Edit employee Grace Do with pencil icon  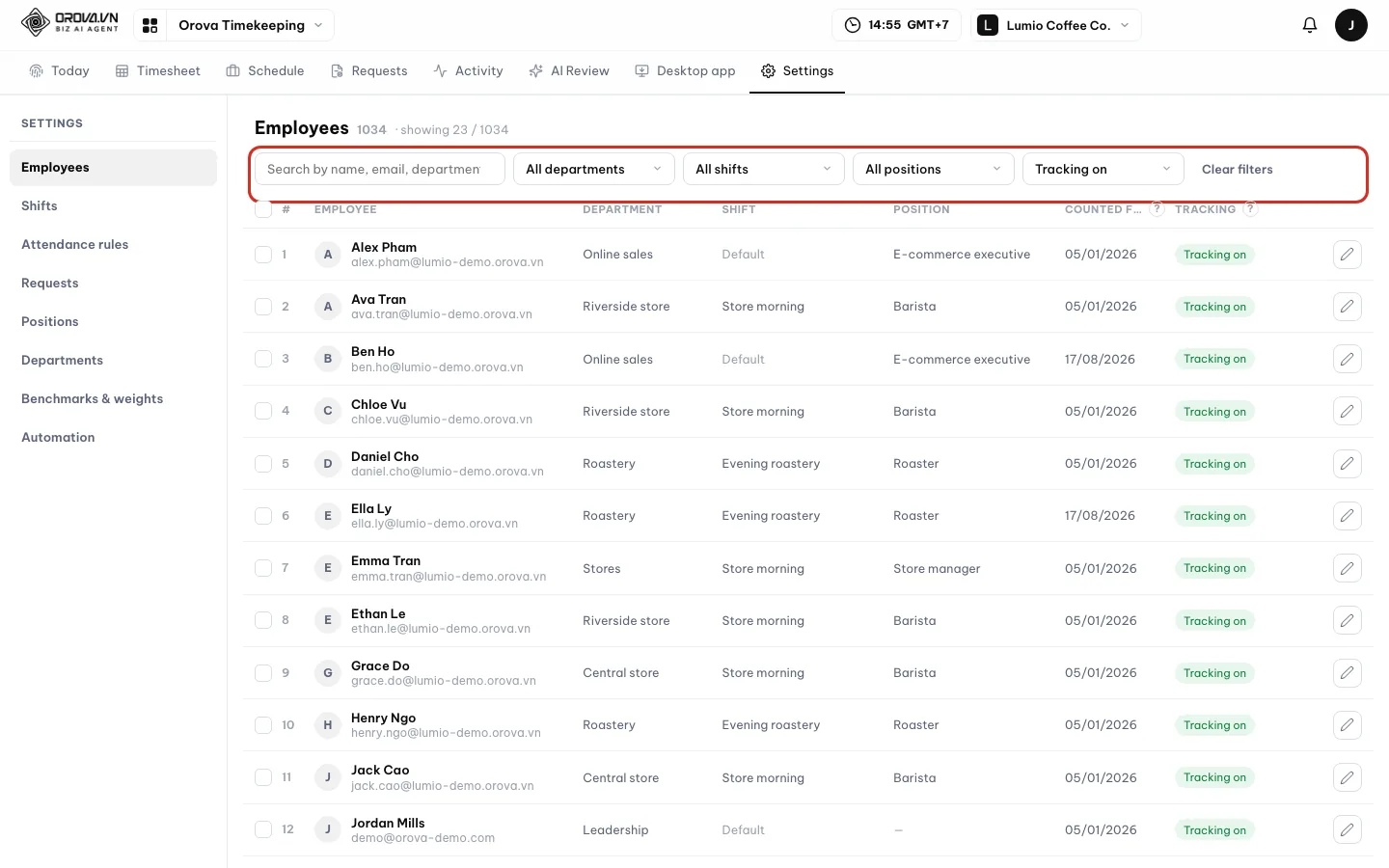(x=1347, y=673)
